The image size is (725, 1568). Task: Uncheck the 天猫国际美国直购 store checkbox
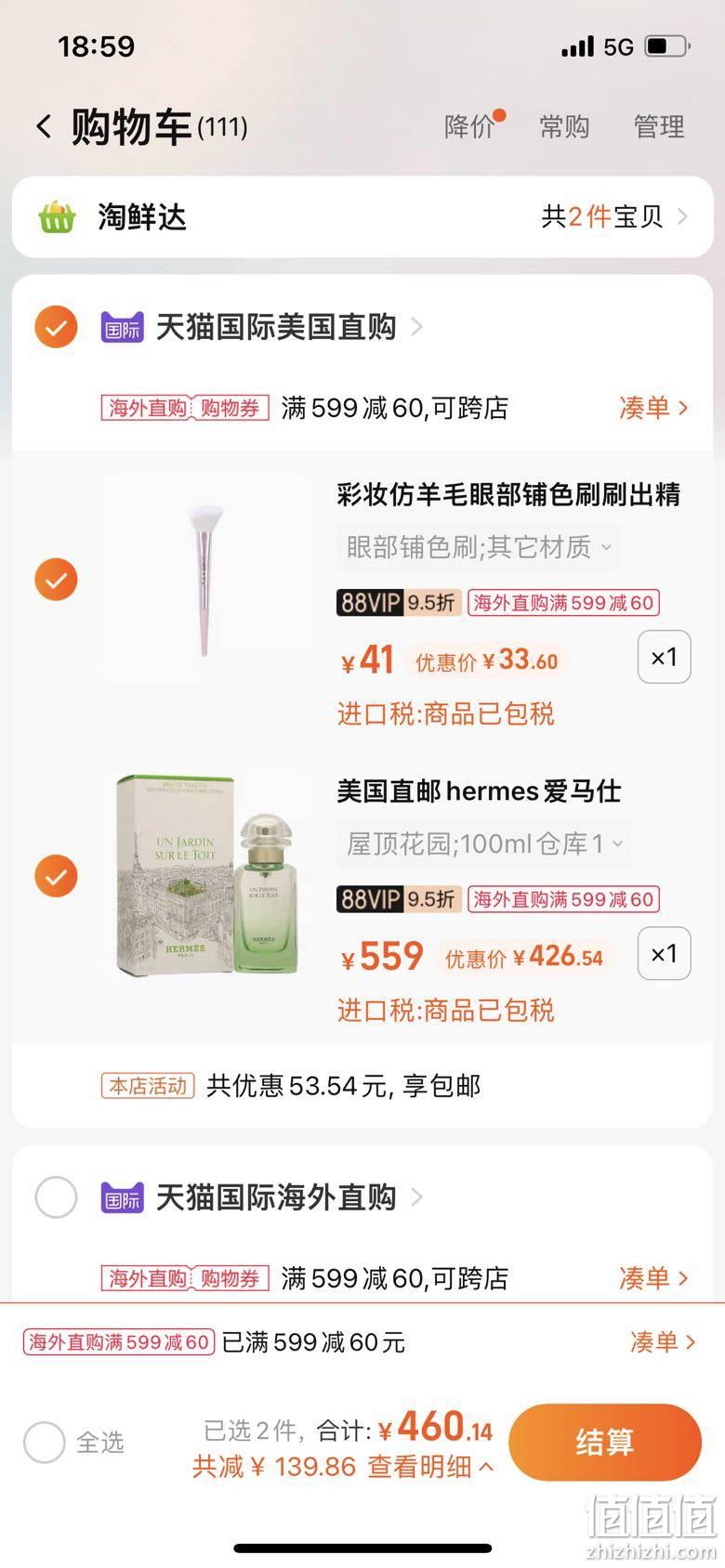point(56,327)
